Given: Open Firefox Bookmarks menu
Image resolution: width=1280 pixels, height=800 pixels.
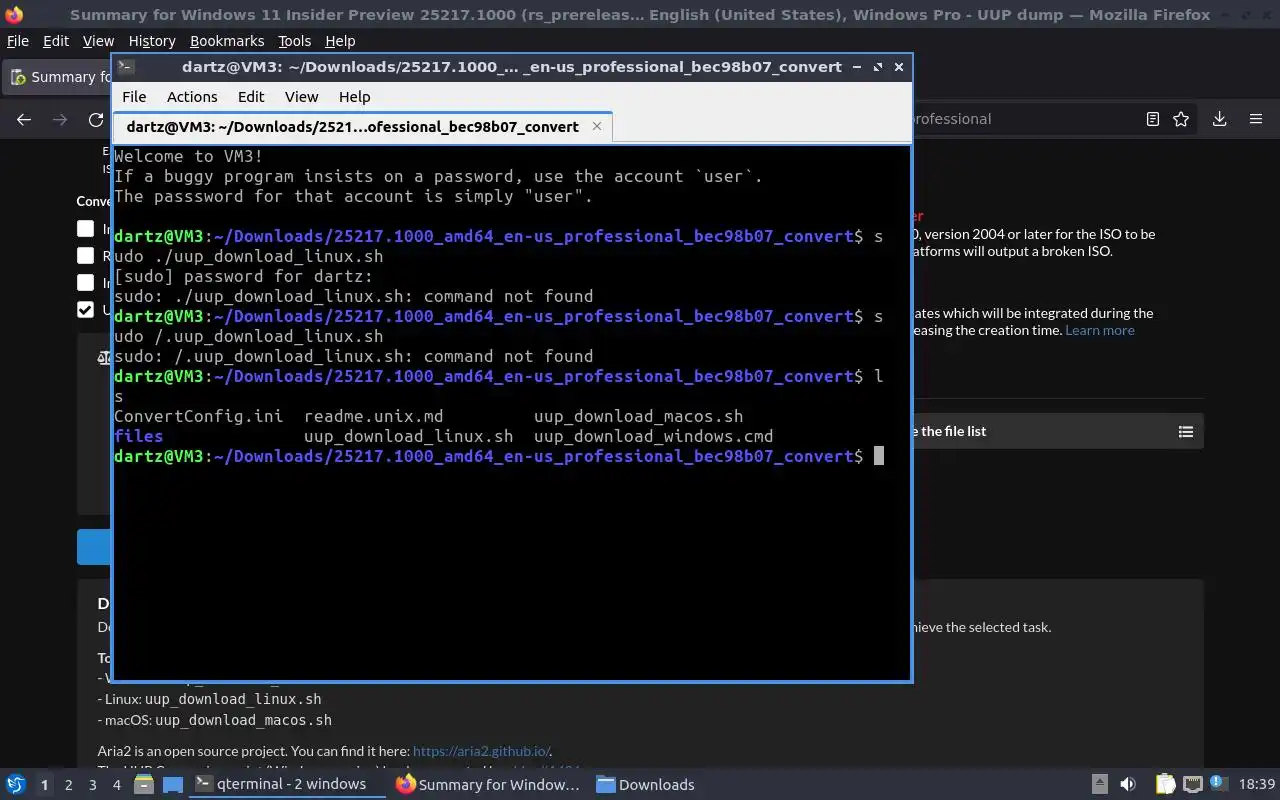Looking at the screenshot, I should pos(227,41).
